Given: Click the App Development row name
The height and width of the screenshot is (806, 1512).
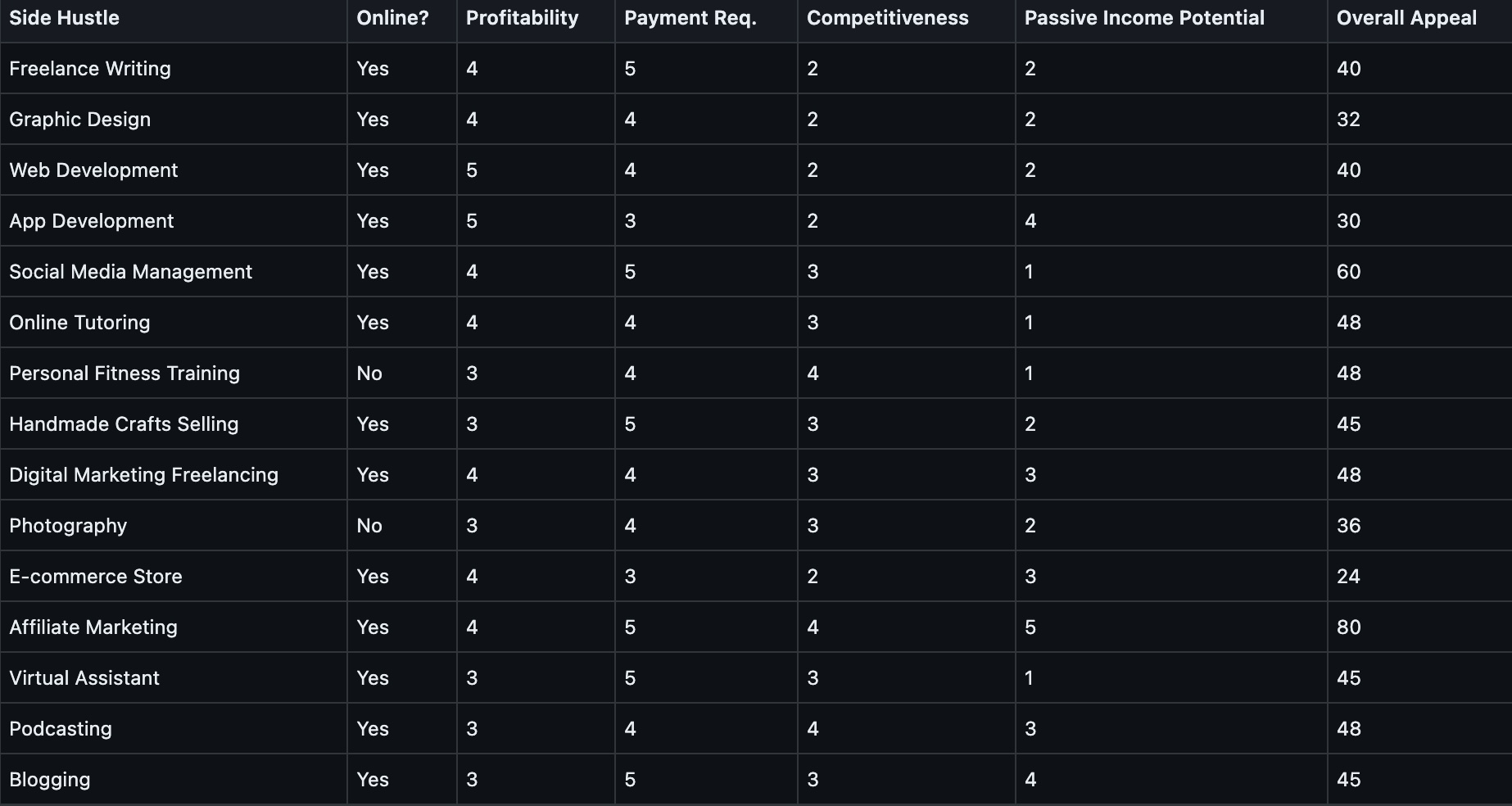Looking at the screenshot, I should pyautogui.click(x=92, y=221).
